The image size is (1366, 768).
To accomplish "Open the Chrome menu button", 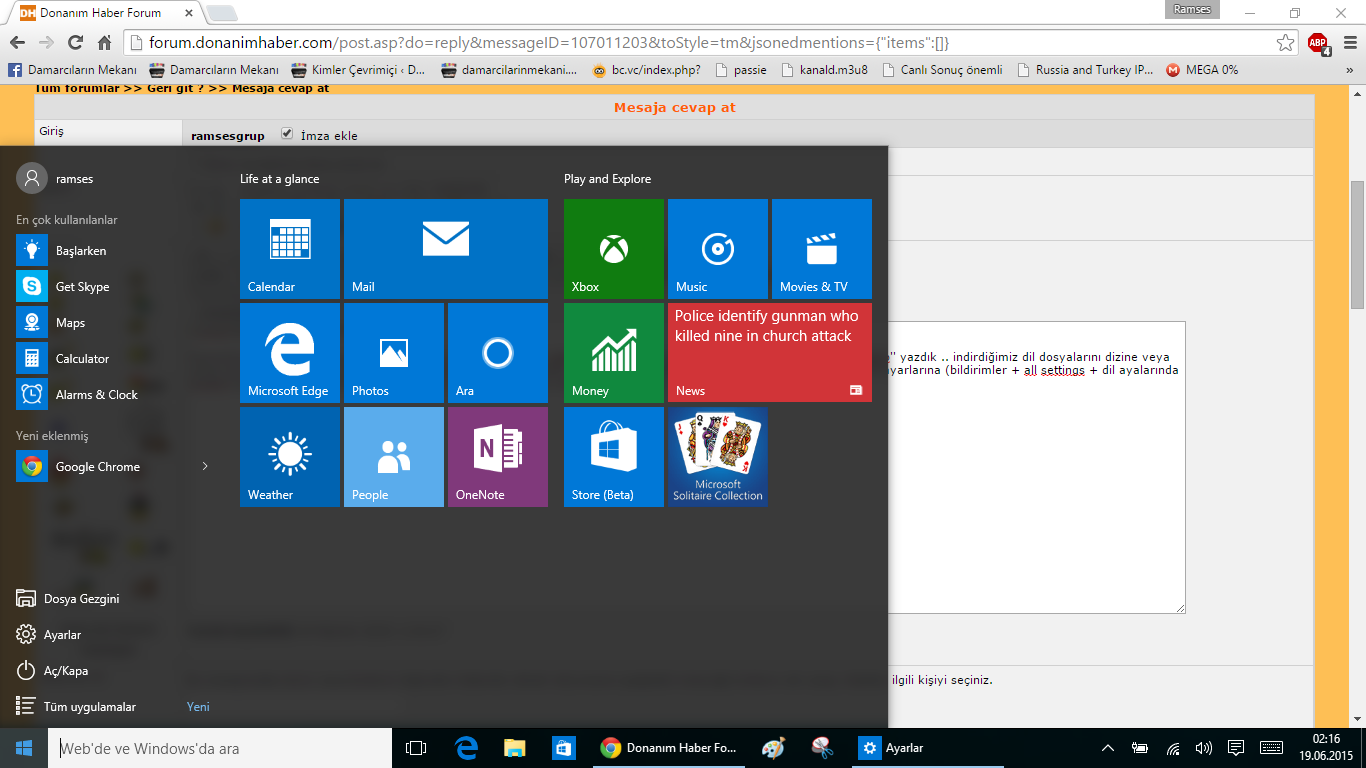I will (x=1349, y=43).
